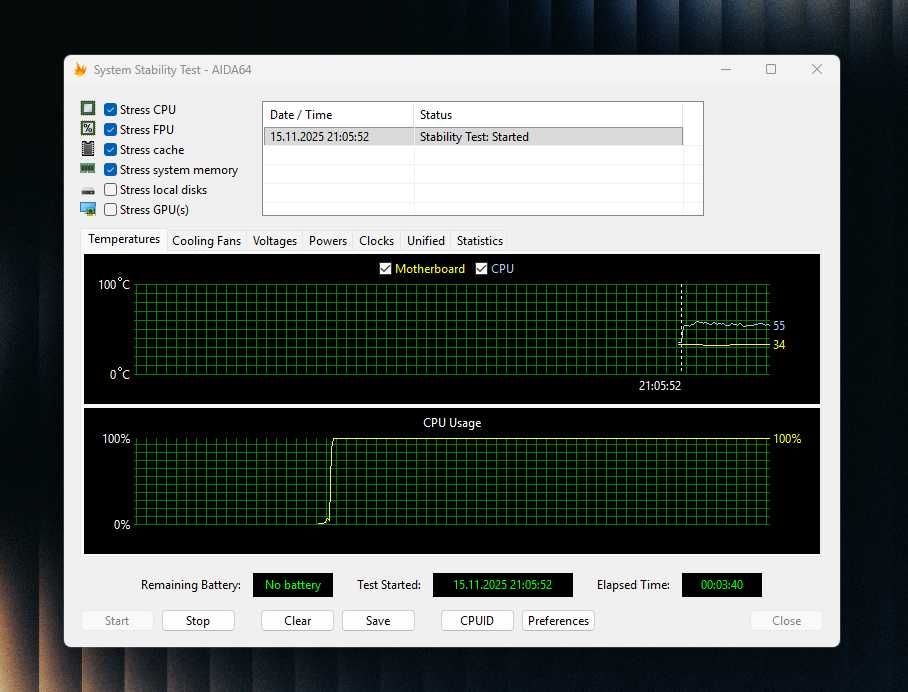The width and height of the screenshot is (908, 692).
Task: Hide the Motherboard temperature line
Action: coord(385,269)
